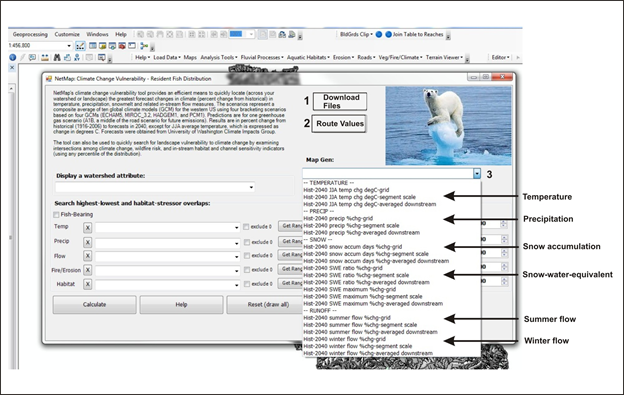Click the blue Identify info icon

point(13,58)
